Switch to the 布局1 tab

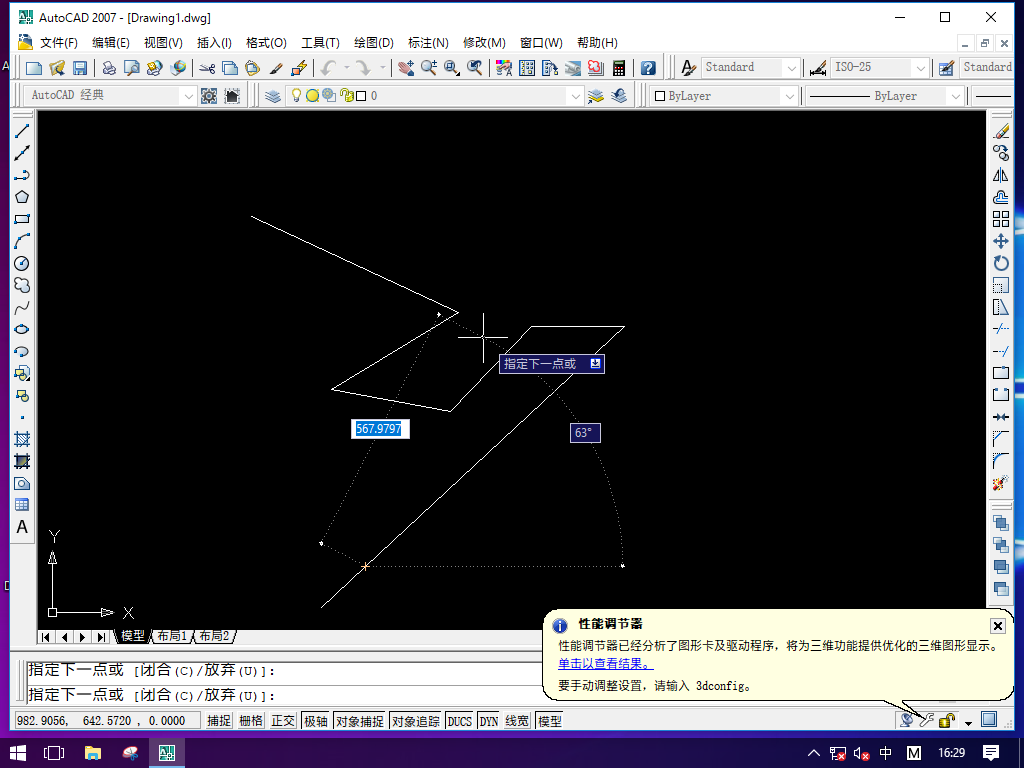tap(171, 636)
